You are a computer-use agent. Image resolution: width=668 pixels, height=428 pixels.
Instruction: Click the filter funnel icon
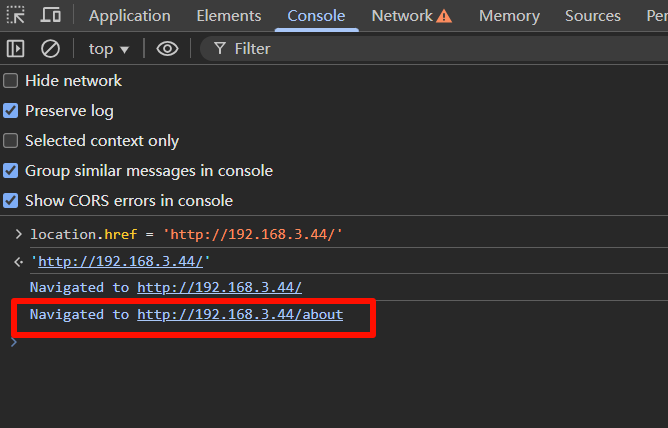pos(220,48)
